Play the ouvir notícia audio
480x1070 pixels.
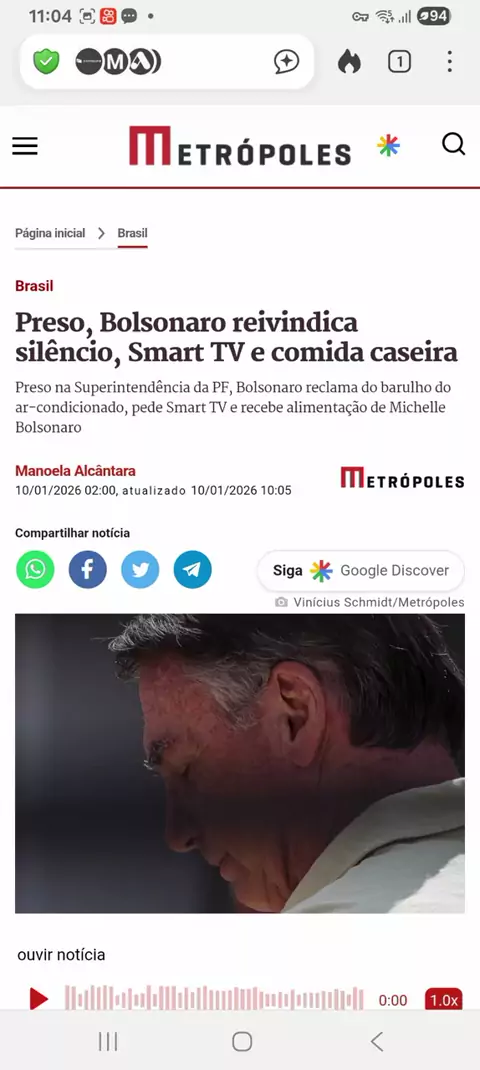[x=39, y=1000]
